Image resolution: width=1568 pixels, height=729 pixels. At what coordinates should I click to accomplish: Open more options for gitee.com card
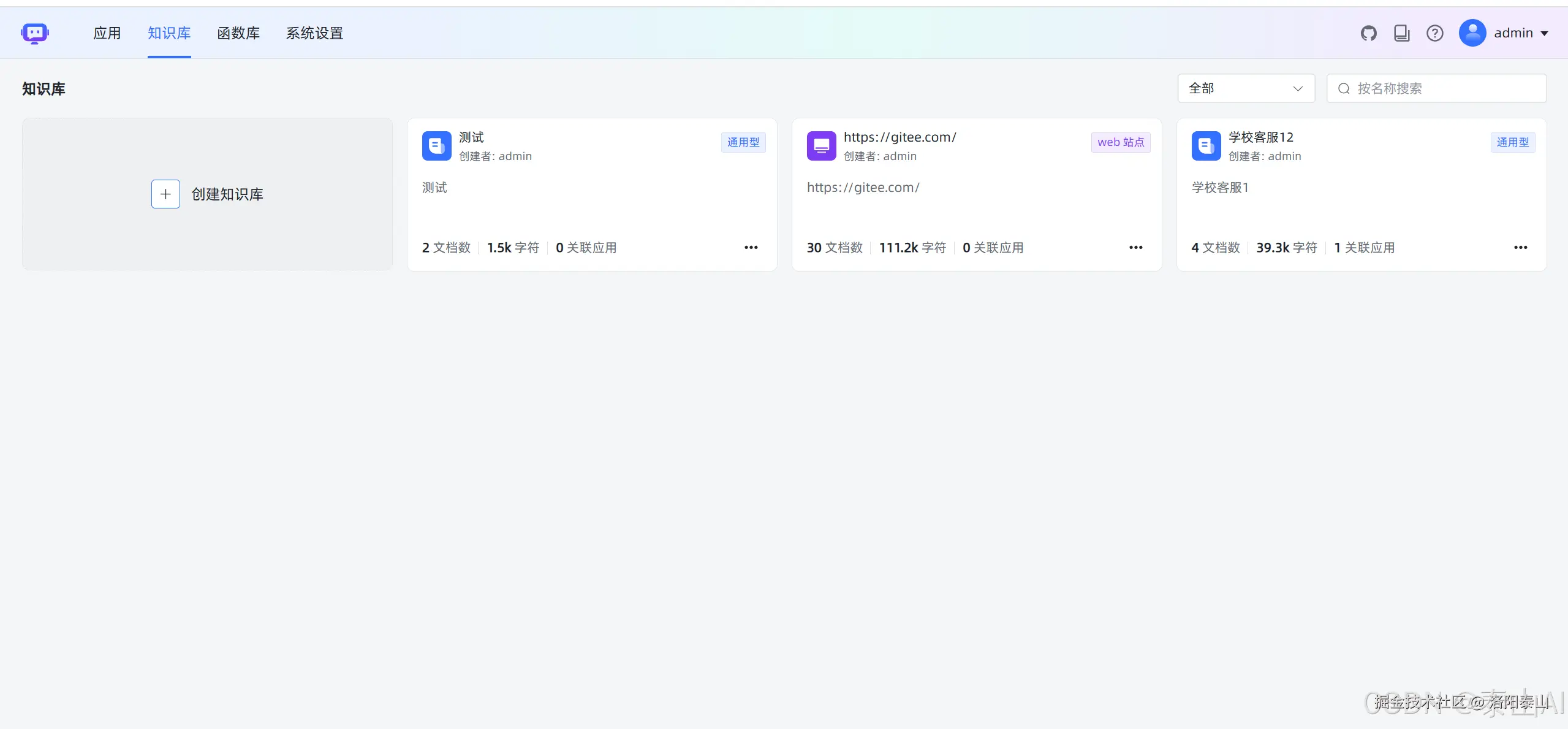click(1135, 248)
